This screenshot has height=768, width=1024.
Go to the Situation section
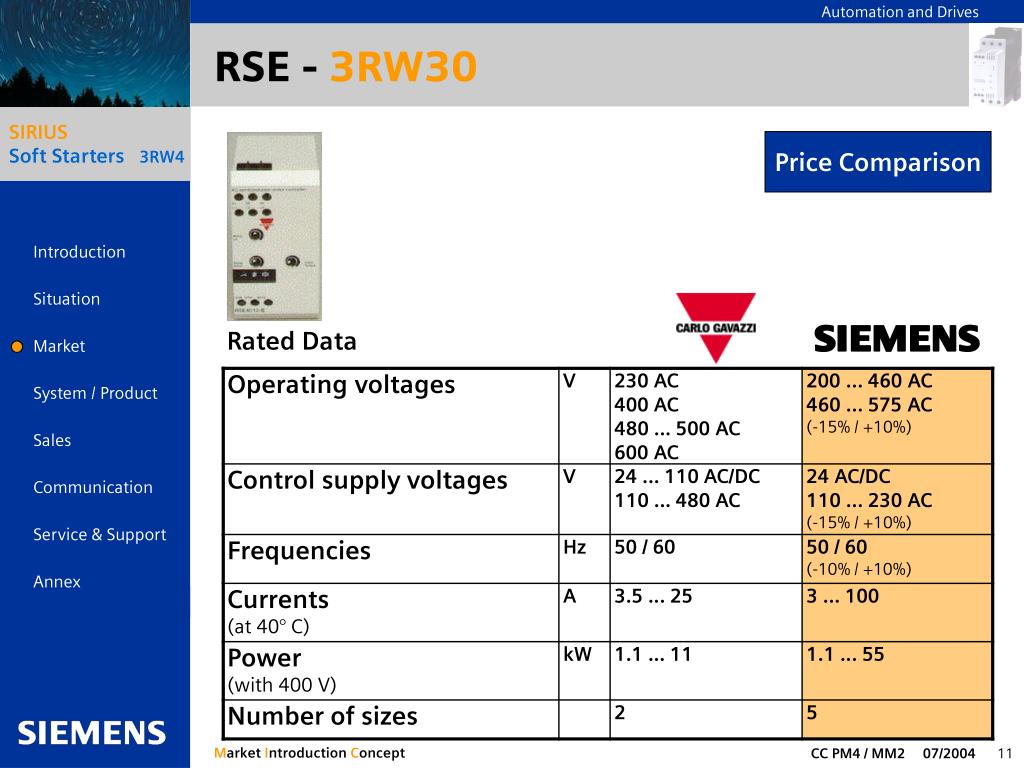pos(67,299)
